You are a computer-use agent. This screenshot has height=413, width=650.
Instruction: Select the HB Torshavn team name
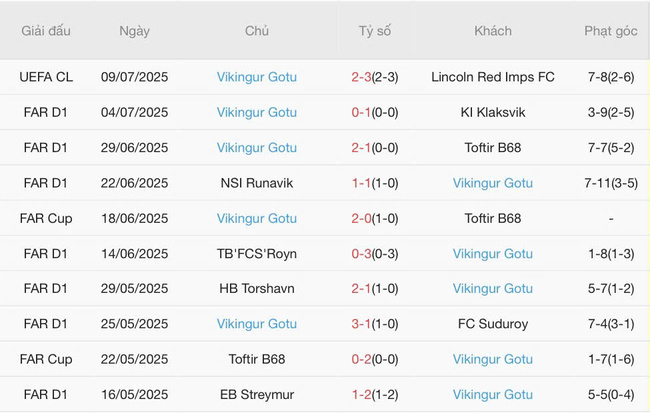(257, 289)
